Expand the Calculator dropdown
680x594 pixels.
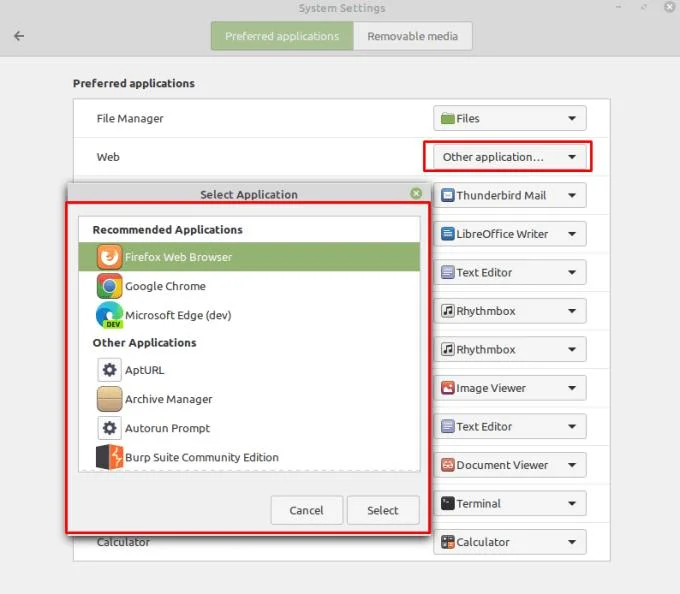pos(510,542)
